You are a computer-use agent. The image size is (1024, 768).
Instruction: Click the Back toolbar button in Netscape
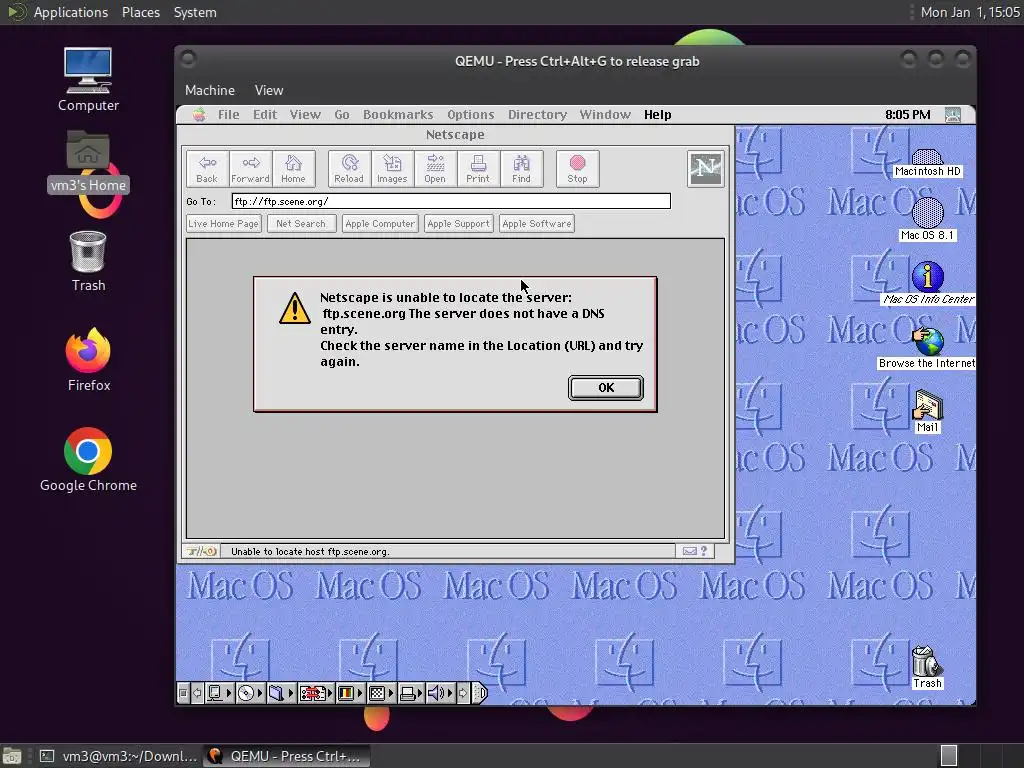pos(207,169)
